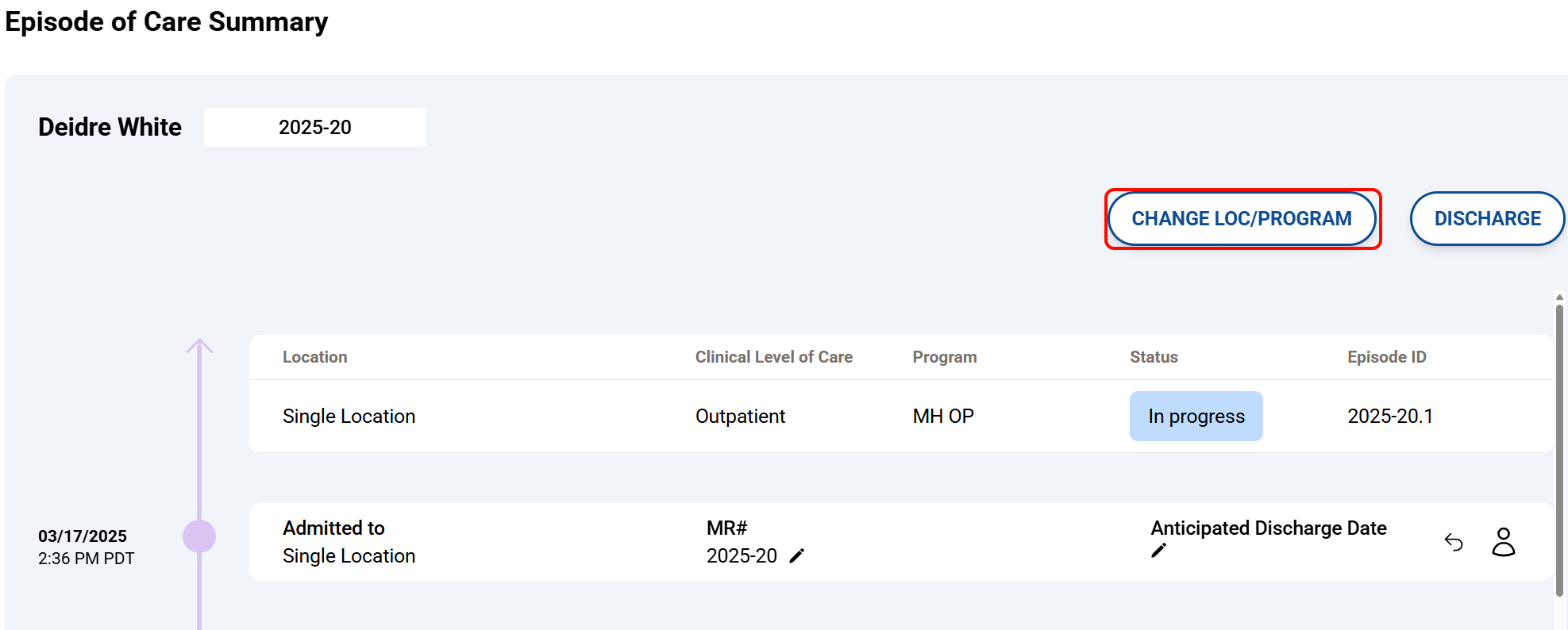Click the scrollbar up arrow
1568x630 pixels.
[1559, 298]
